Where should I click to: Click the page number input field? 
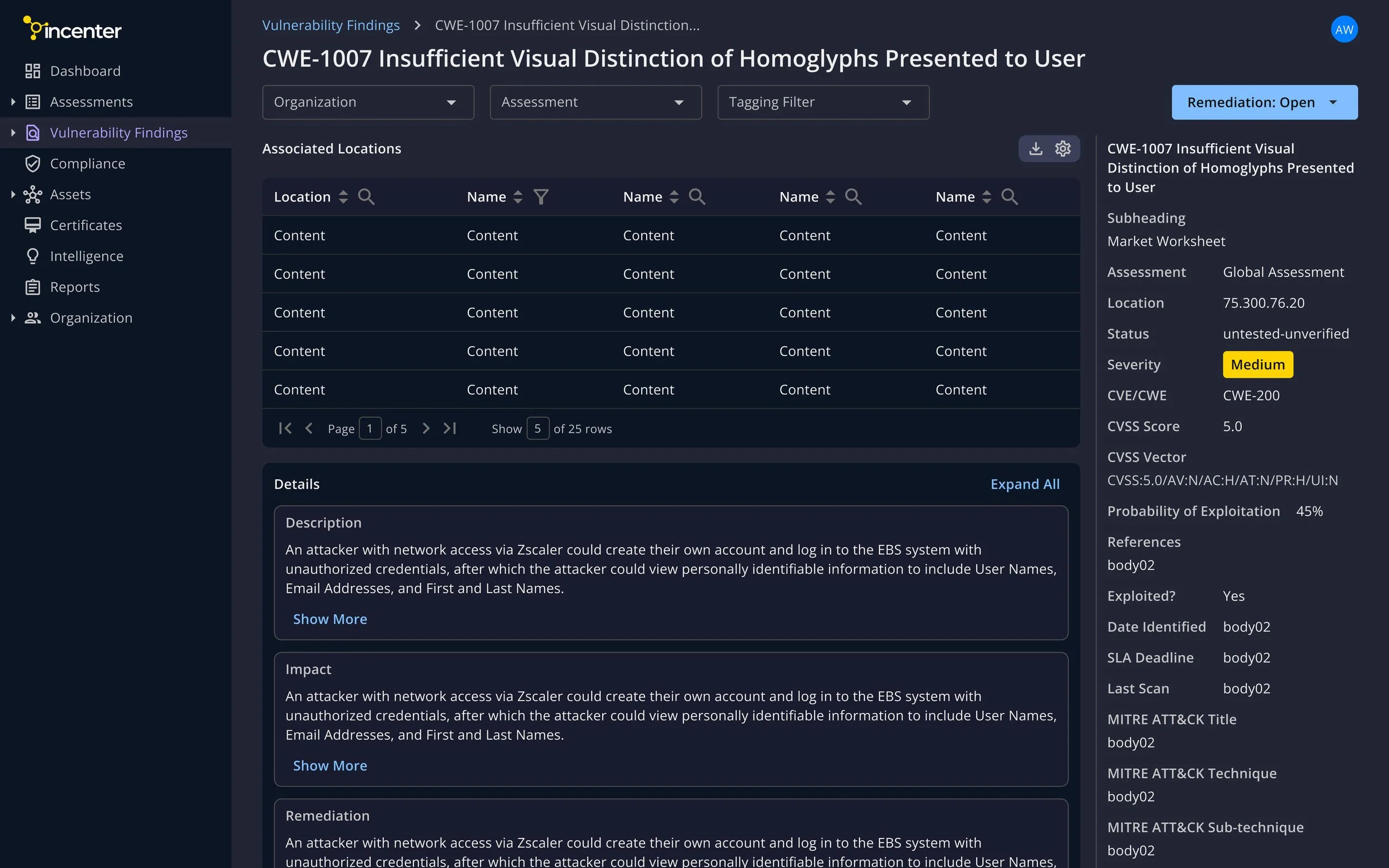[x=370, y=428]
